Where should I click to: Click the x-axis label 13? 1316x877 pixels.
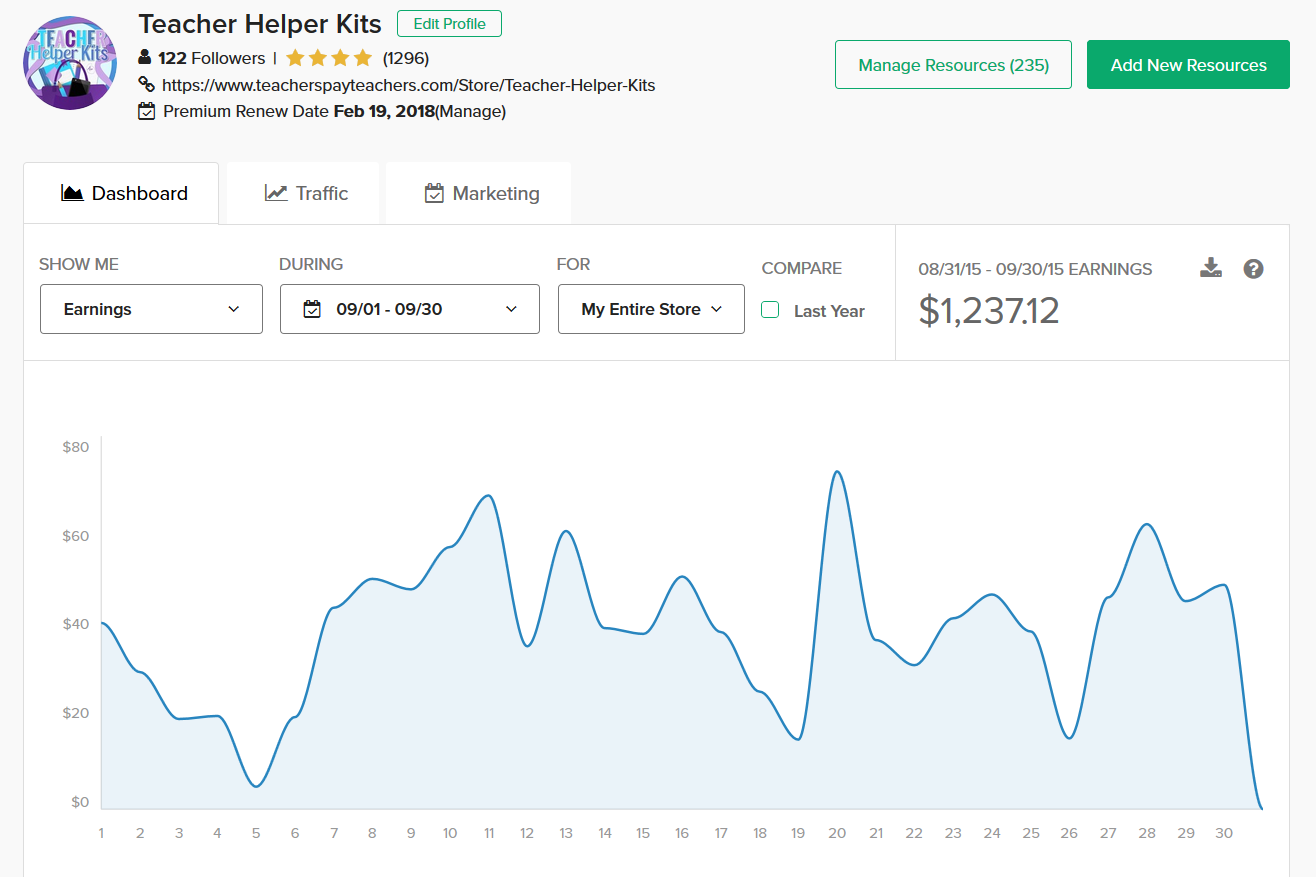pos(566,833)
